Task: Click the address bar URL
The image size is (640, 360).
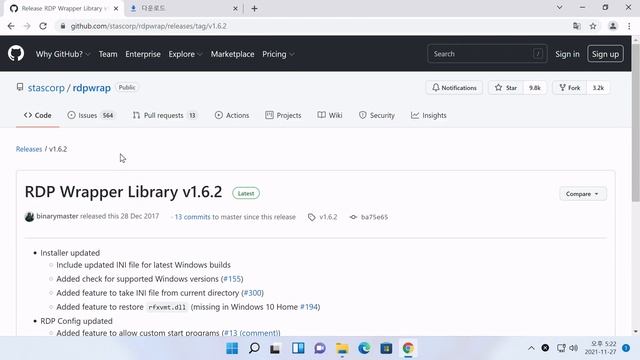Action: coord(149,26)
